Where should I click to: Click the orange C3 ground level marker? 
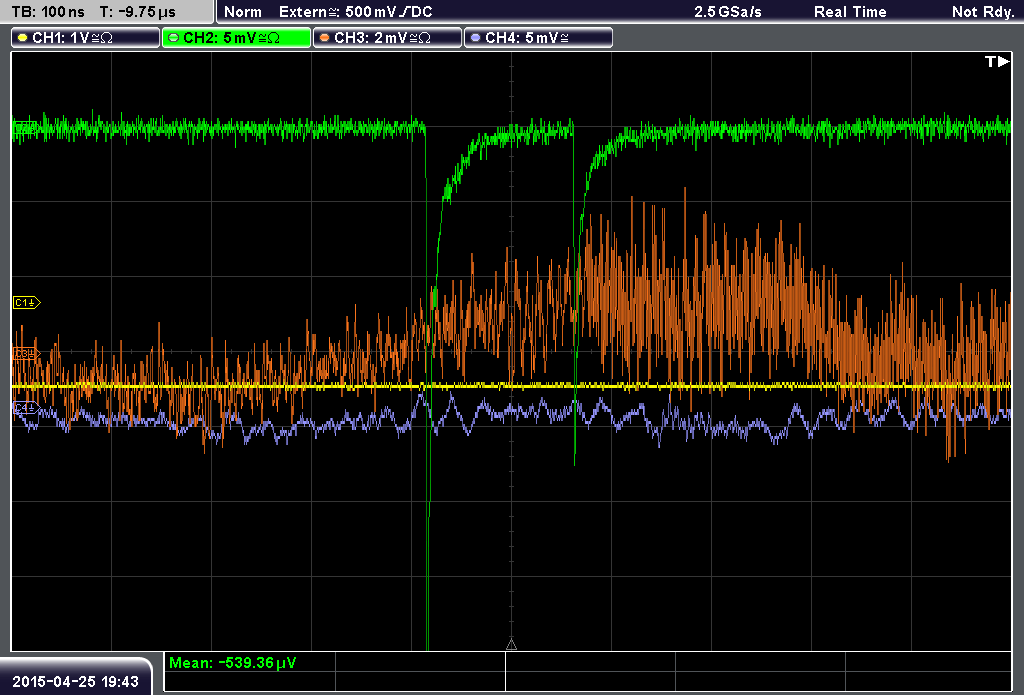point(27,353)
